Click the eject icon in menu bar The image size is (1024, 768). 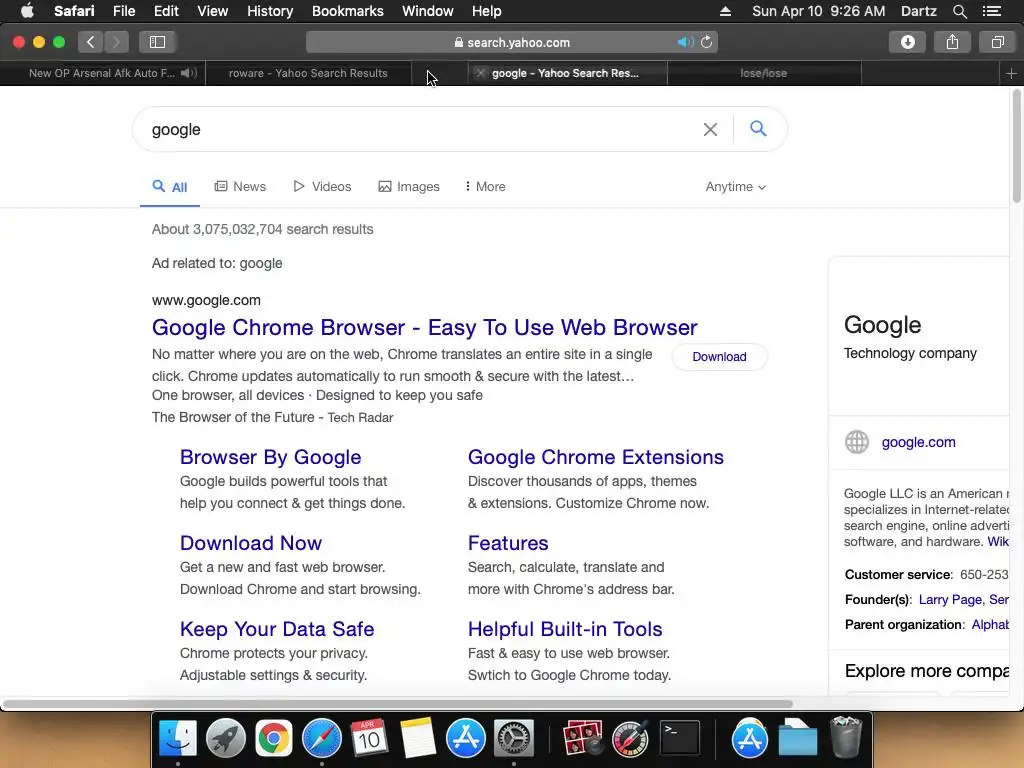(725, 11)
